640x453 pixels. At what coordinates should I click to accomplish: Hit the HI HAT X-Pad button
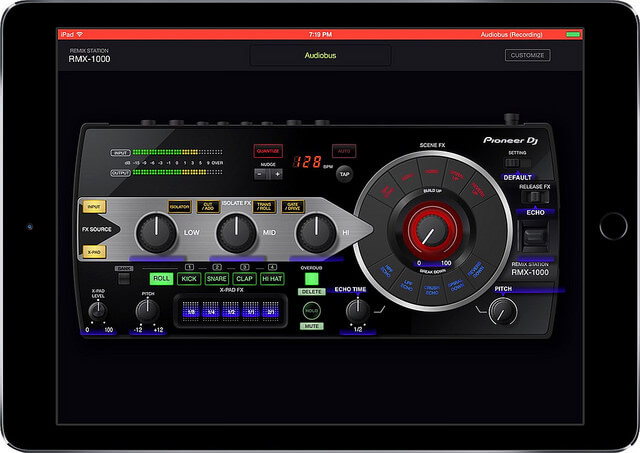pos(272,279)
